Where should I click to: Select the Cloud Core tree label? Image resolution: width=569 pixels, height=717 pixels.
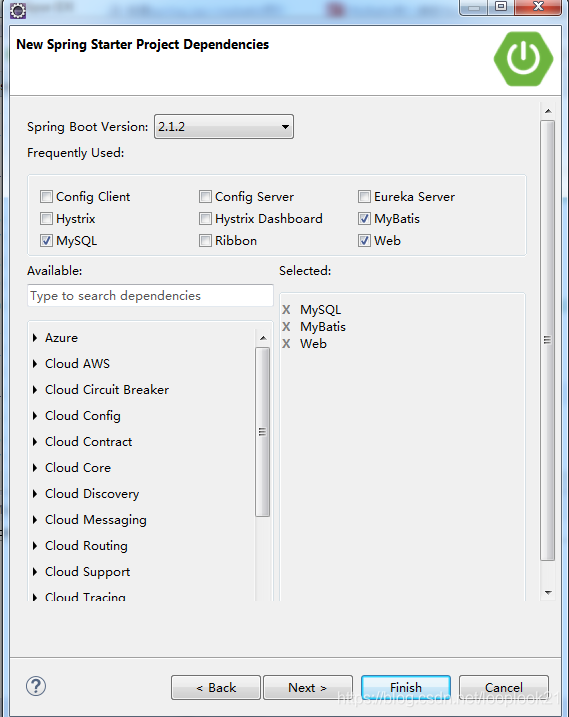tap(78, 468)
